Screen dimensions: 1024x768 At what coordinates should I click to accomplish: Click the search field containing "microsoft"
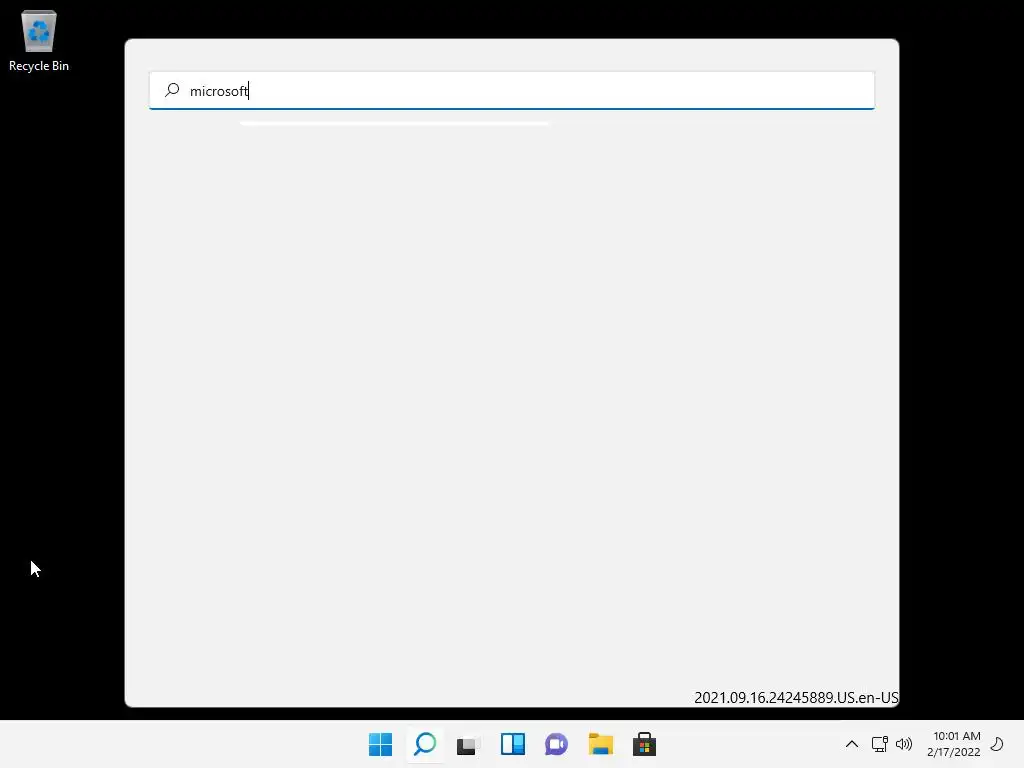[x=511, y=90]
